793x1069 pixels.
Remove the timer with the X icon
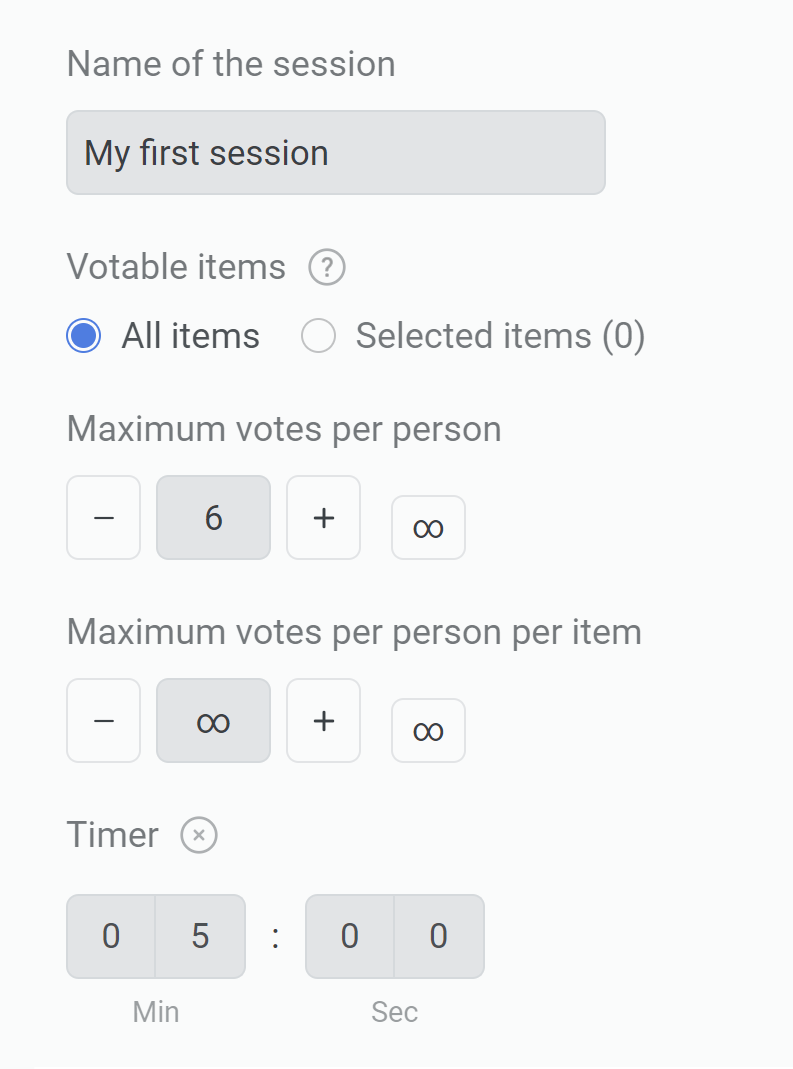(198, 835)
